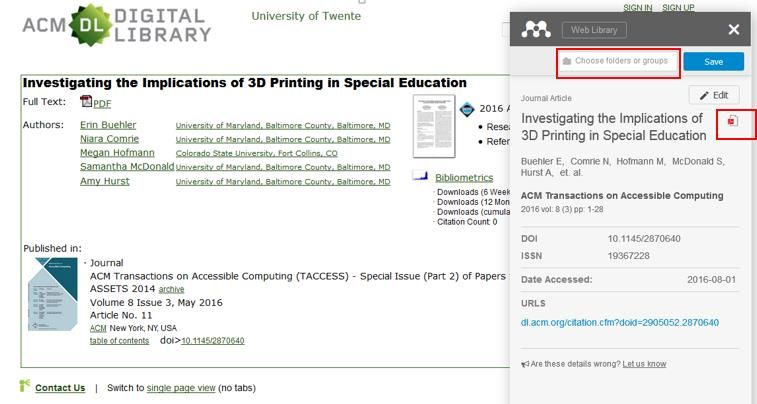
Task: Open author Niara Comrie's profile
Action: click(110, 139)
